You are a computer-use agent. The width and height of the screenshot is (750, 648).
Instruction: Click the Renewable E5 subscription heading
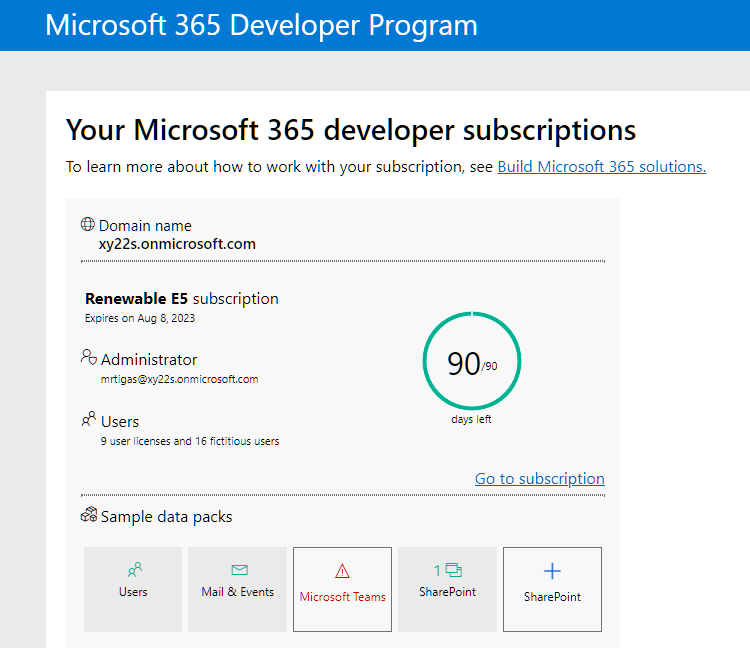(182, 298)
